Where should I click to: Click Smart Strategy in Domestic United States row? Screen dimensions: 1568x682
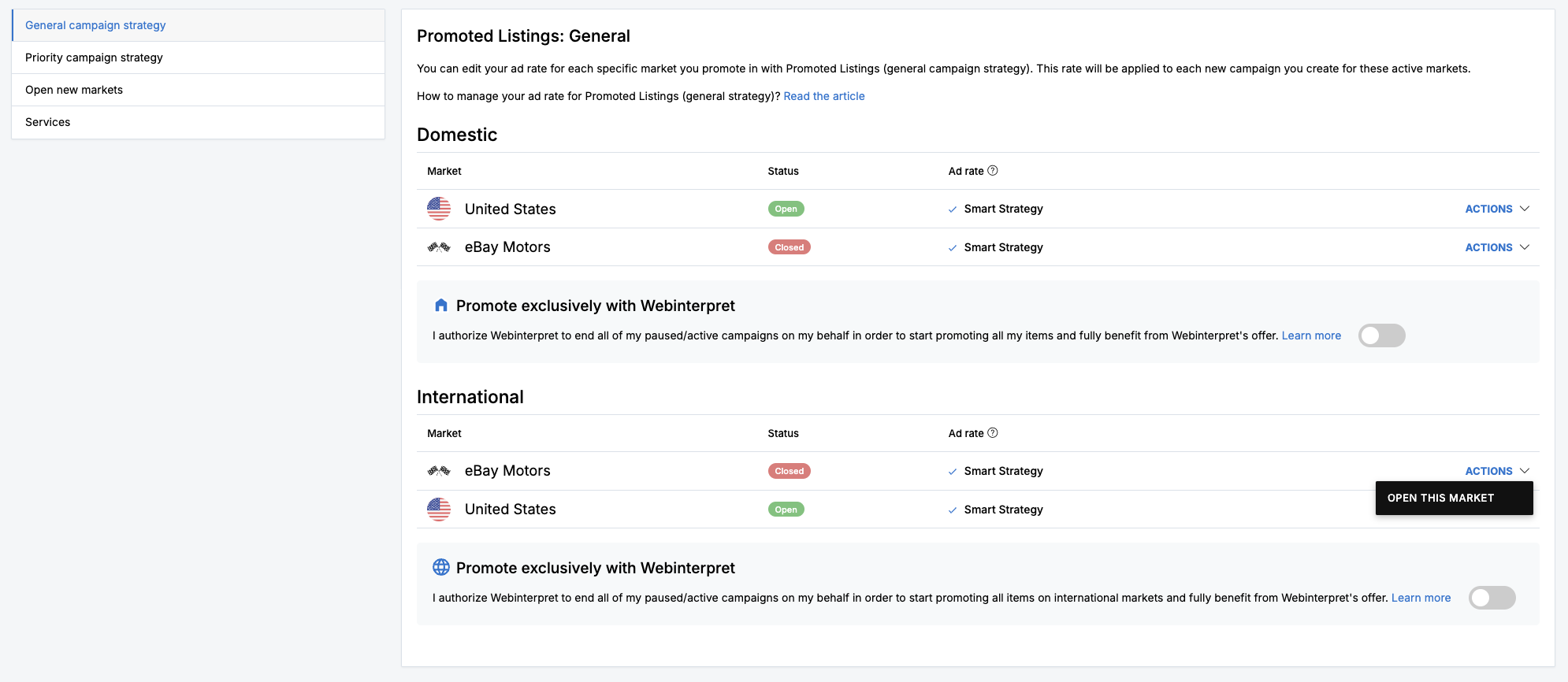pos(1004,209)
